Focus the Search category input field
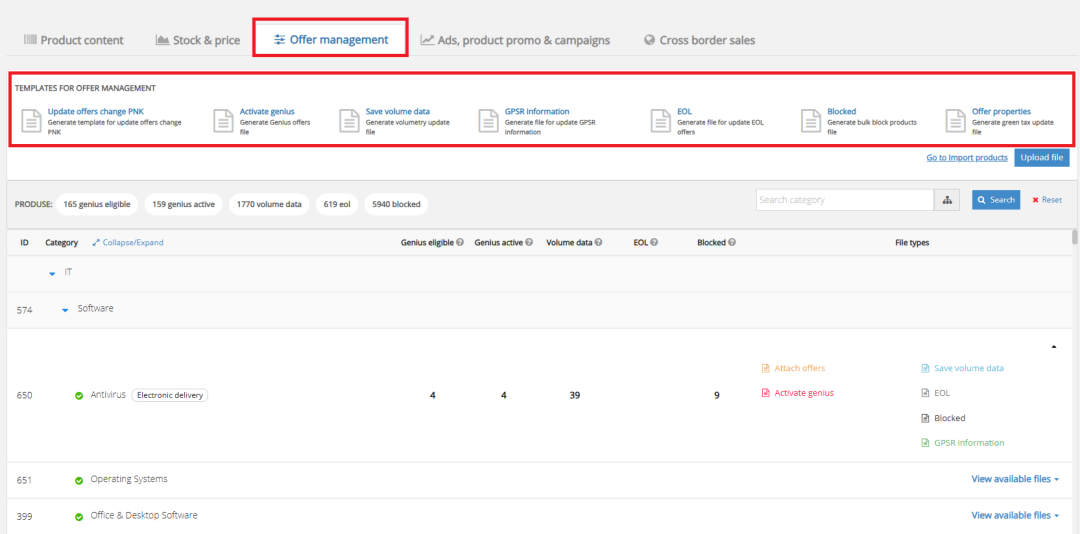The width and height of the screenshot is (1080, 534). point(844,200)
